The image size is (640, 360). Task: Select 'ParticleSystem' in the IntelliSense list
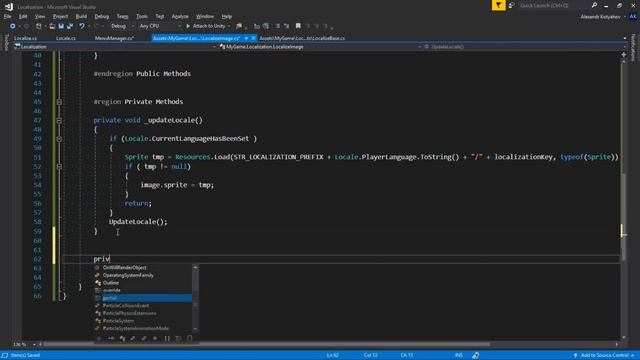tap(143, 321)
